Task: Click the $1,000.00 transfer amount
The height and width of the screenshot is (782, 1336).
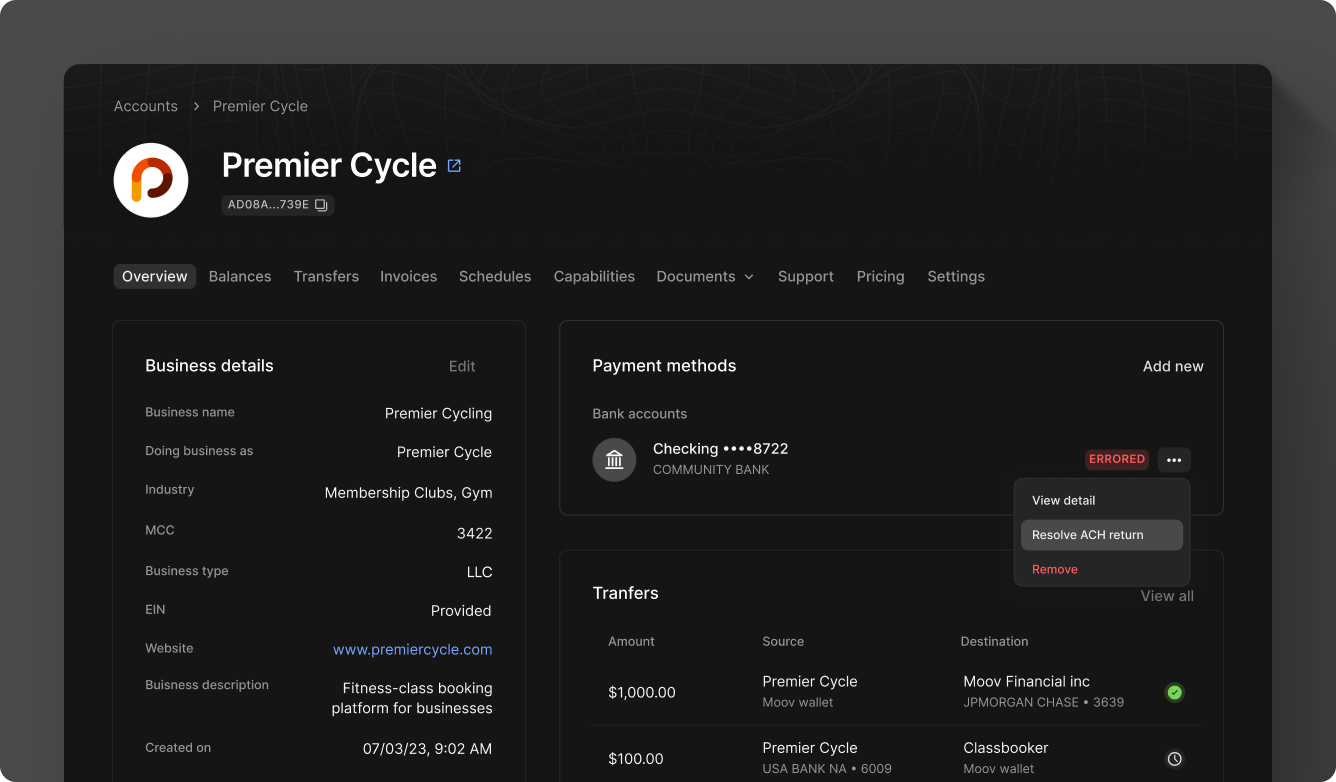Action: tap(642, 692)
